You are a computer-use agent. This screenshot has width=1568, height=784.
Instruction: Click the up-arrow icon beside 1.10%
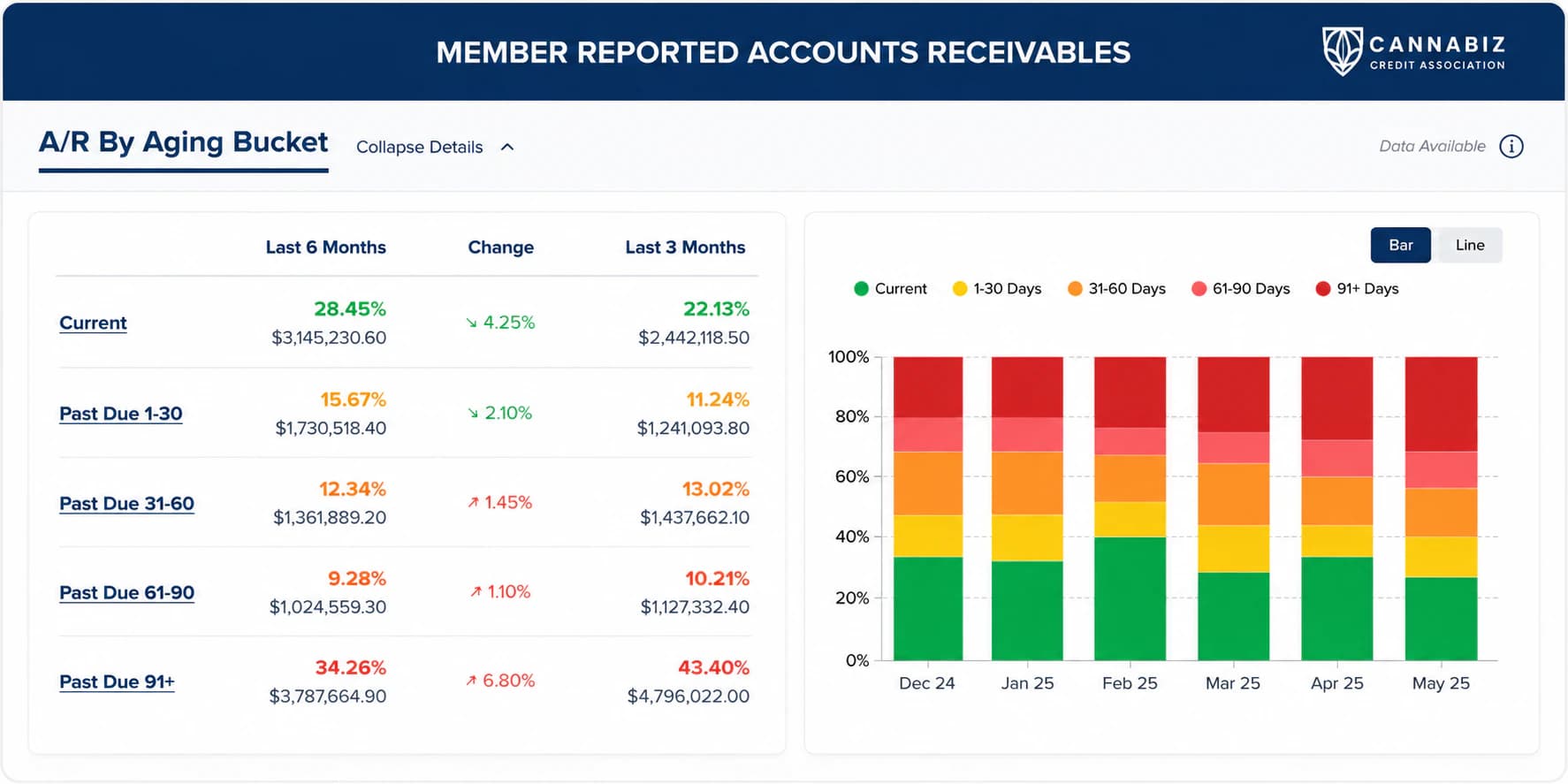tap(476, 591)
